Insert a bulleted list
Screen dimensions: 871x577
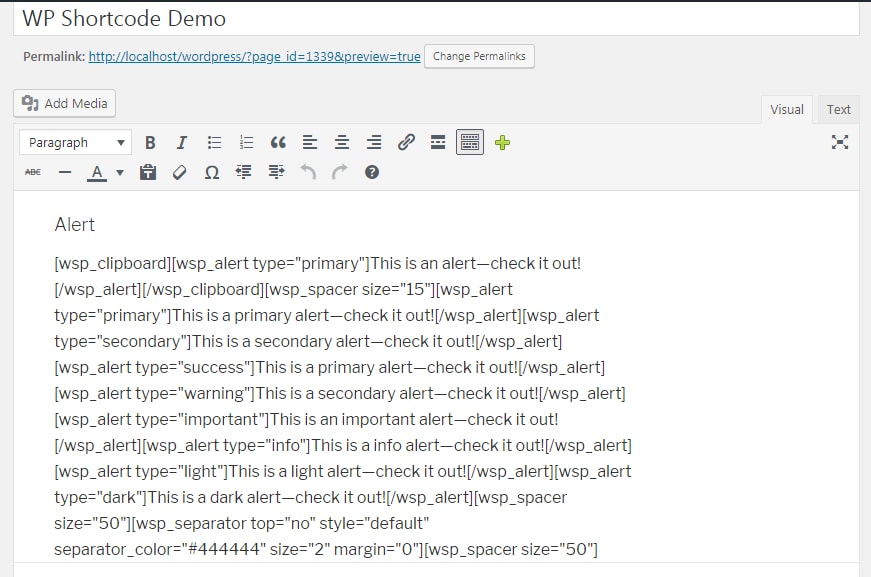coord(214,143)
